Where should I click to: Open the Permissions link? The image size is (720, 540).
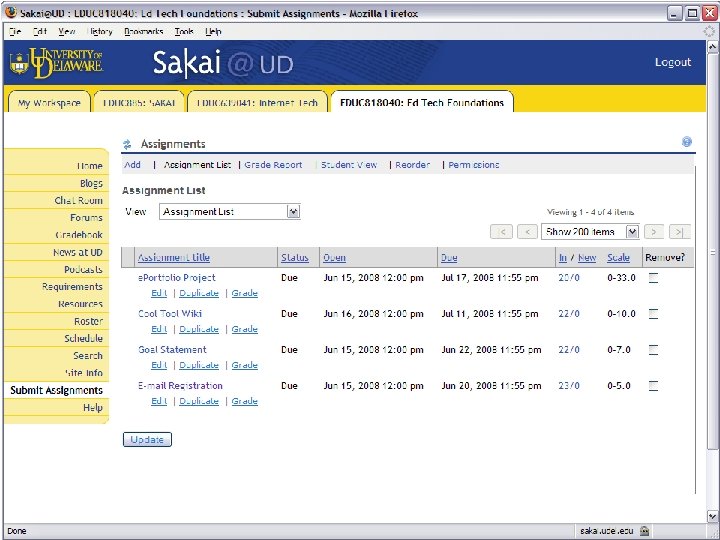[473, 165]
